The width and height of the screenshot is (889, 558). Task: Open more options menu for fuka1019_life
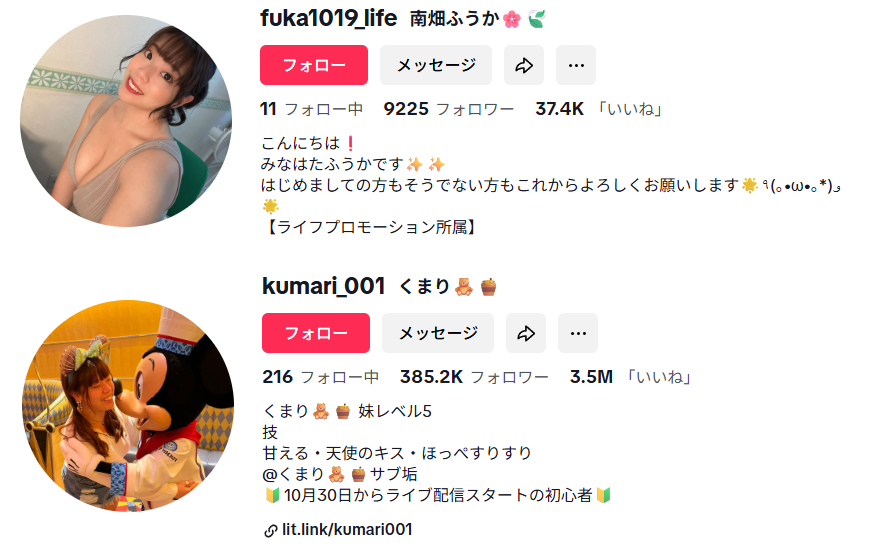(x=576, y=65)
